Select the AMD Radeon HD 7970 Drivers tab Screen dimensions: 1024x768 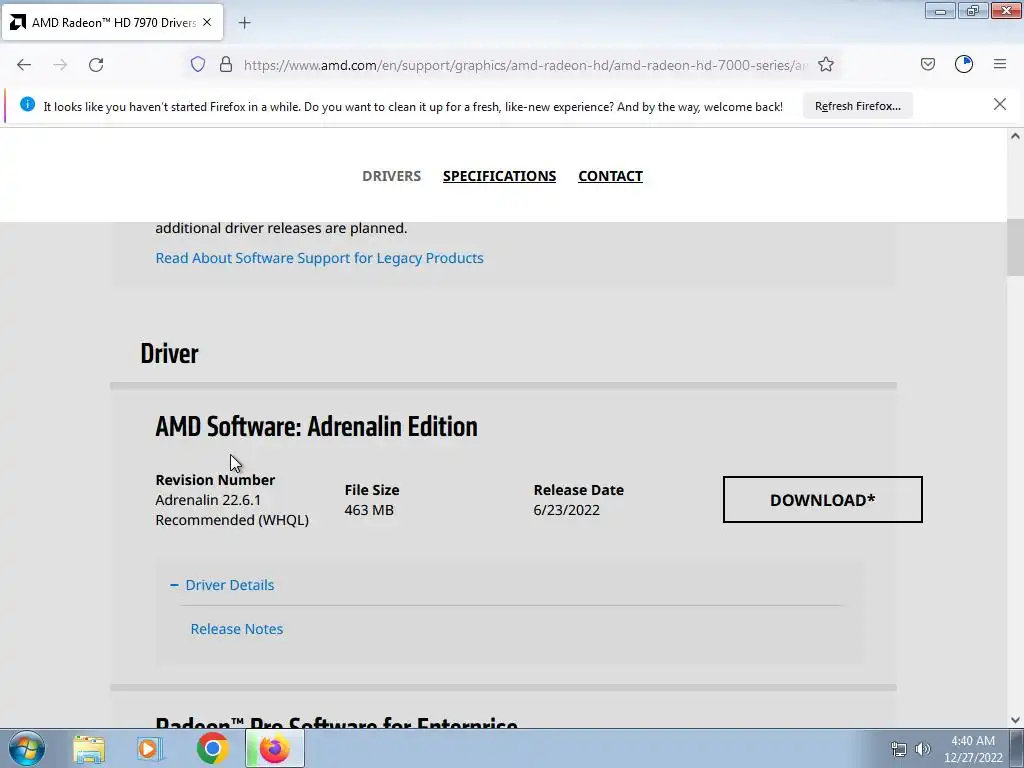click(x=112, y=22)
